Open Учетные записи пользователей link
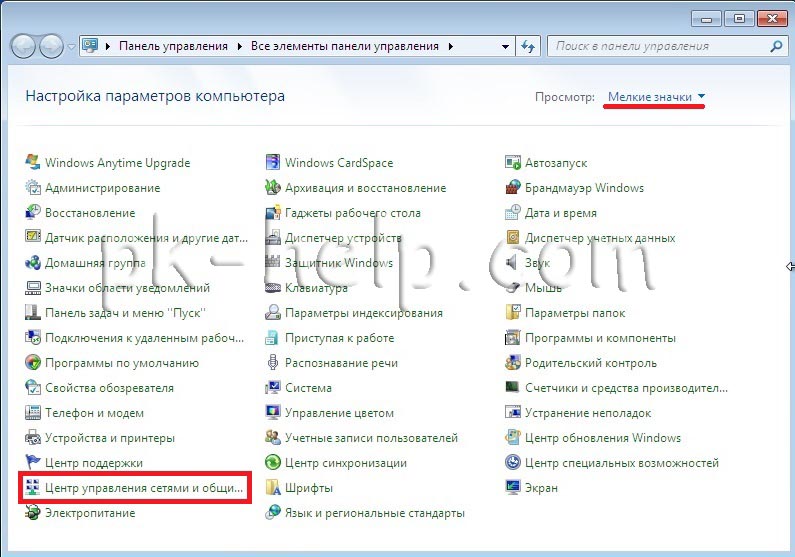 (x=371, y=438)
